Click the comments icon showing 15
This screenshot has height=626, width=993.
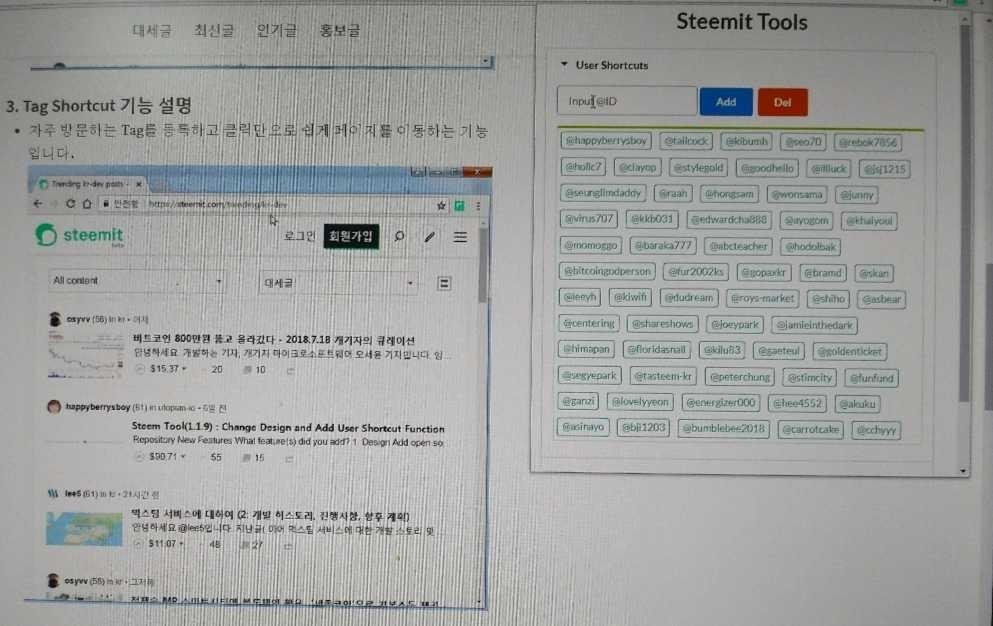(246, 457)
